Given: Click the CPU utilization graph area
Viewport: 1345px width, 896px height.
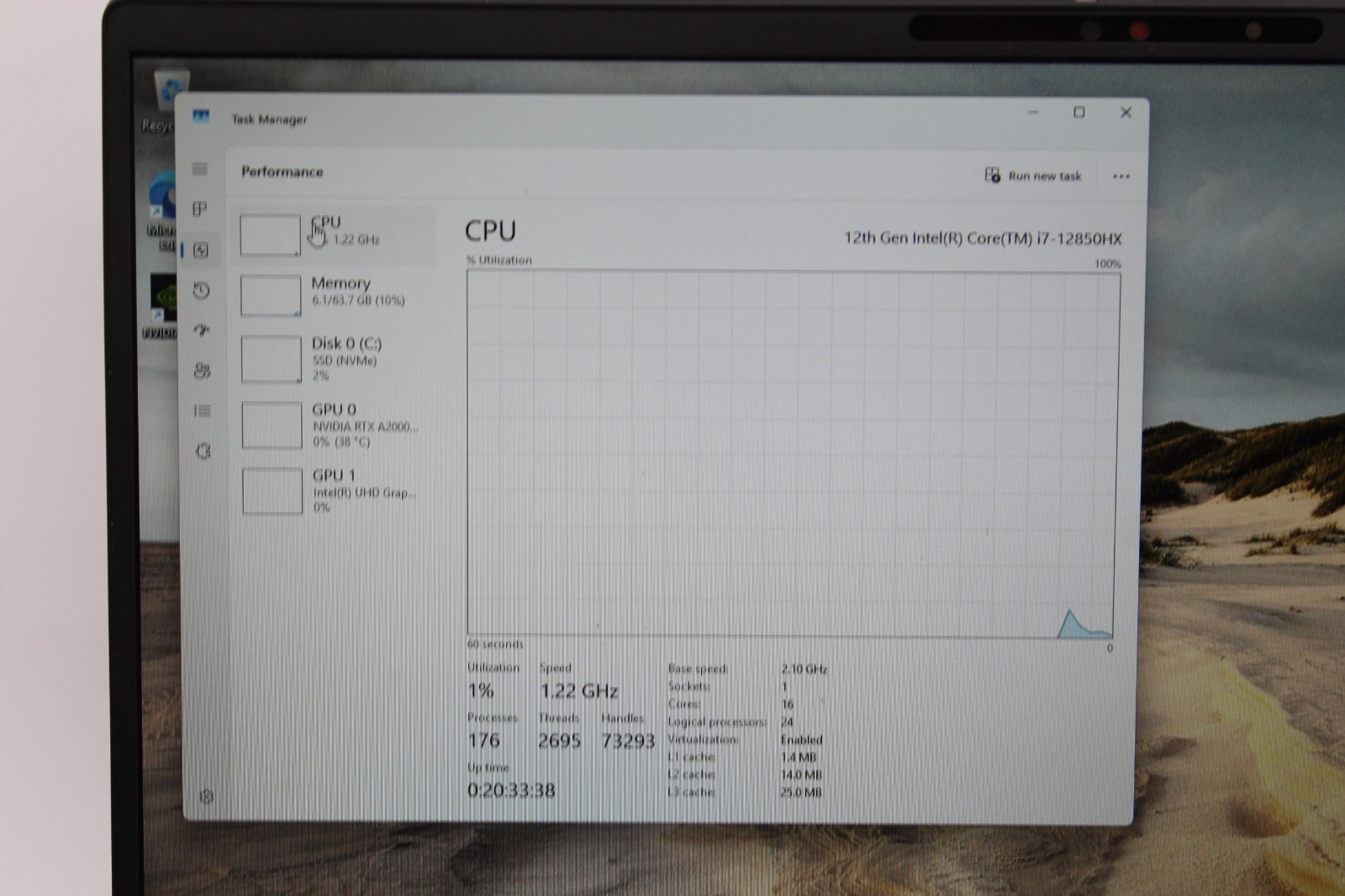Looking at the screenshot, I should click(x=792, y=454).
